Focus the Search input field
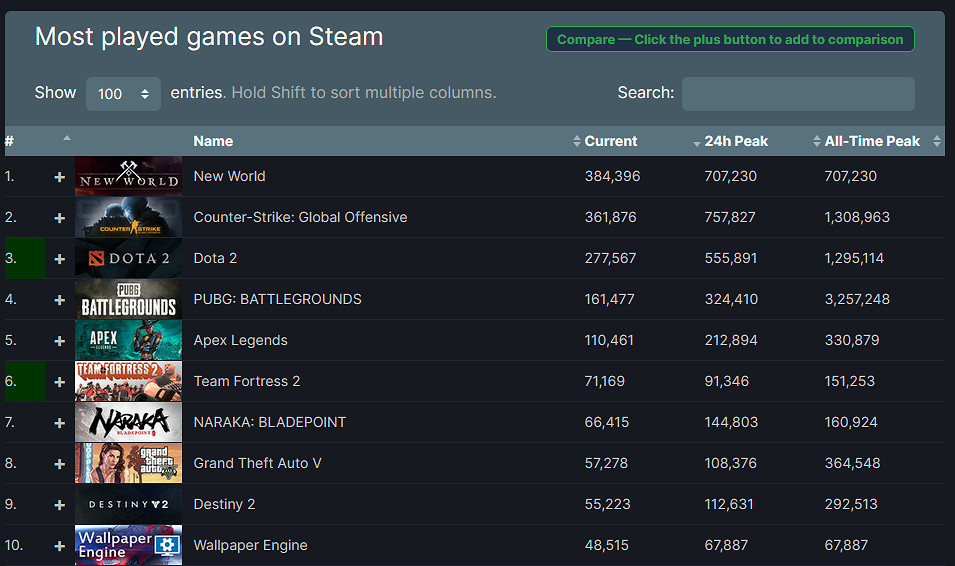The image size is (955, 566). click(797, 94)
